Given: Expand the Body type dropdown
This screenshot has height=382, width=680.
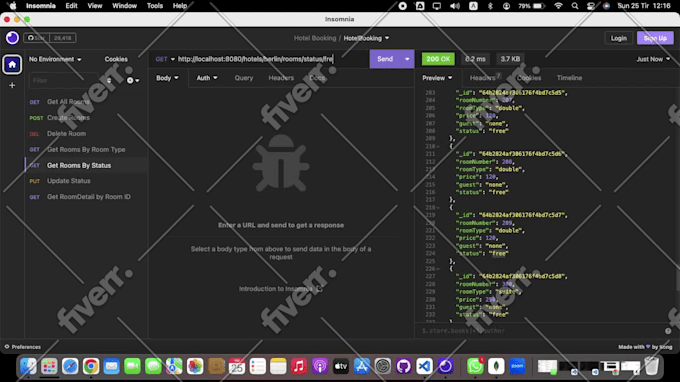Looking at the screenshot, I should tap(167, 78).
